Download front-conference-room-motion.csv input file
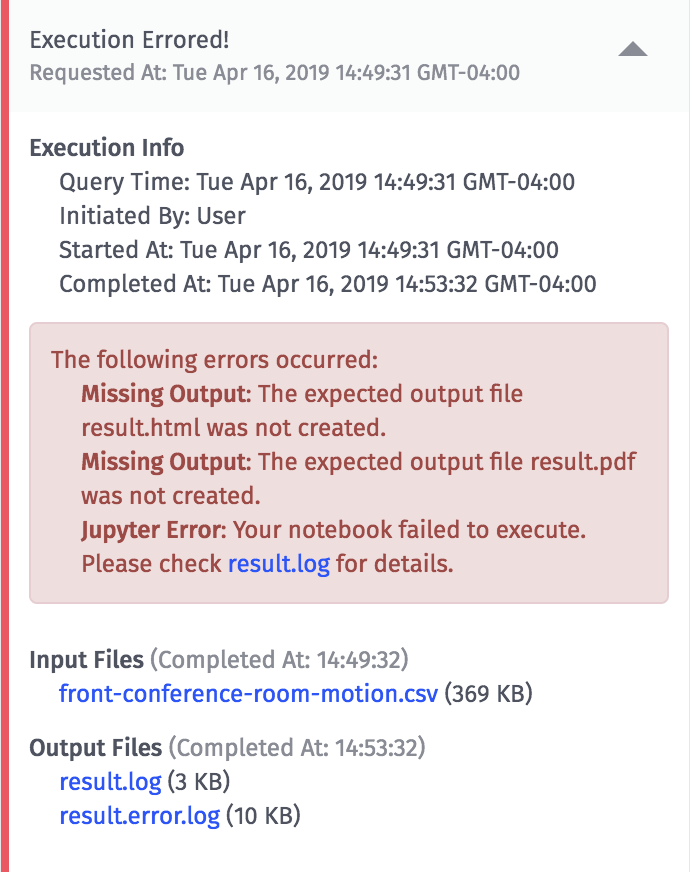690x872 pixels. coord(249,694)
